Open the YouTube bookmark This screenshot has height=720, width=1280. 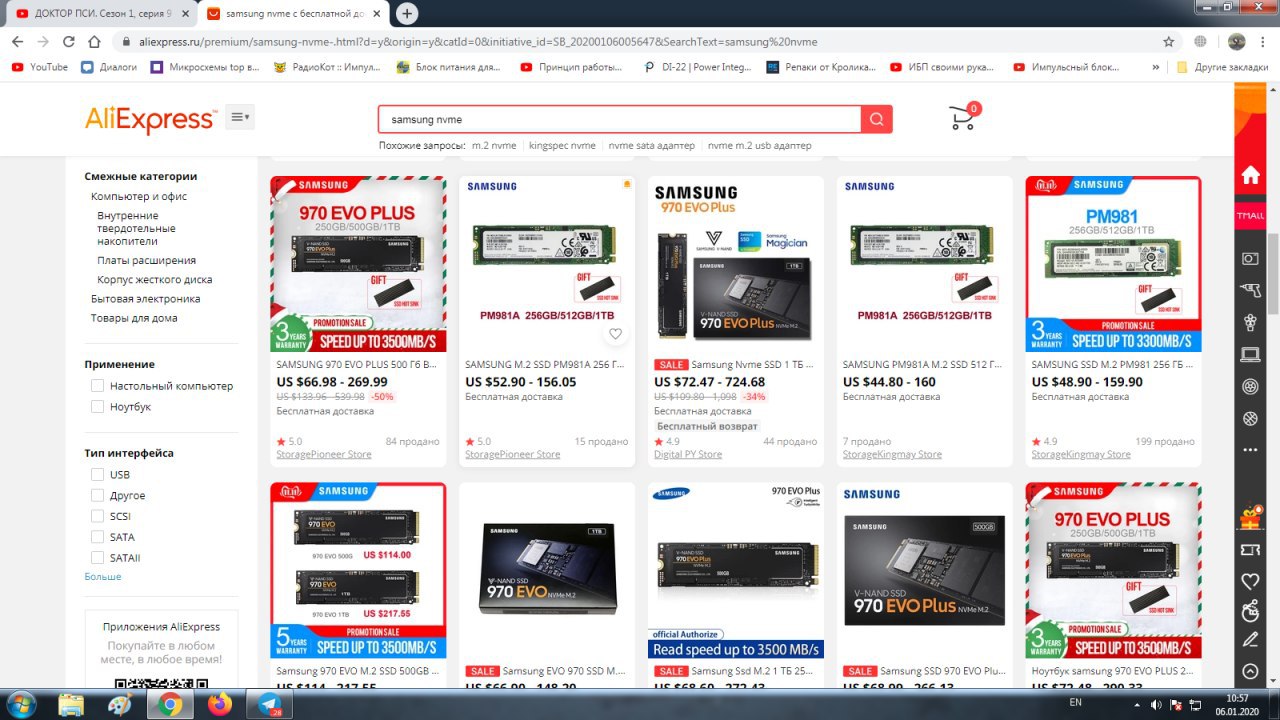(41, 67)
